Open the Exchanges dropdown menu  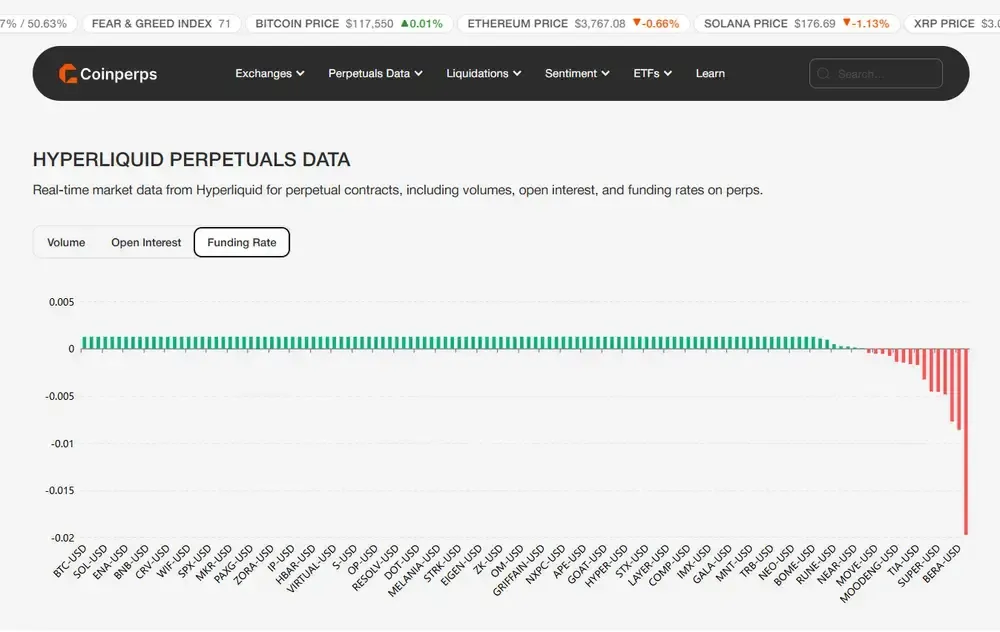pyautogui.click(x=270, y=73)
